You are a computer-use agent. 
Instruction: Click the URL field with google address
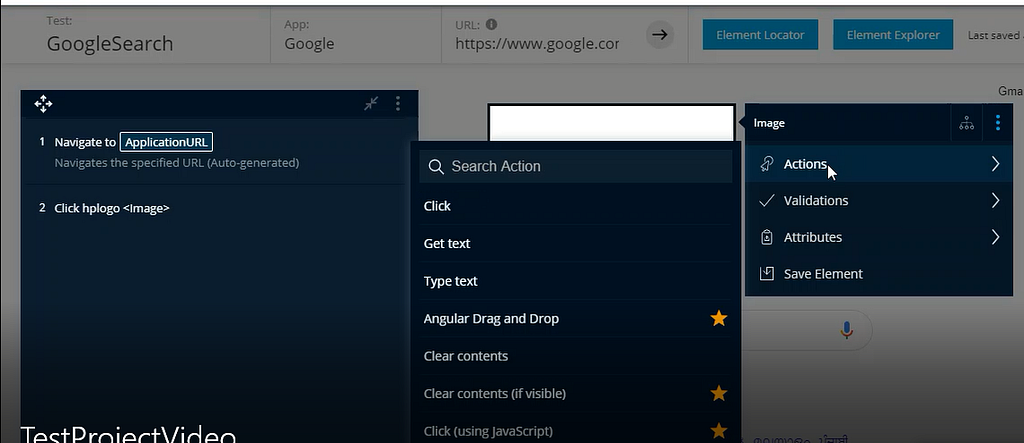point(537,44)
